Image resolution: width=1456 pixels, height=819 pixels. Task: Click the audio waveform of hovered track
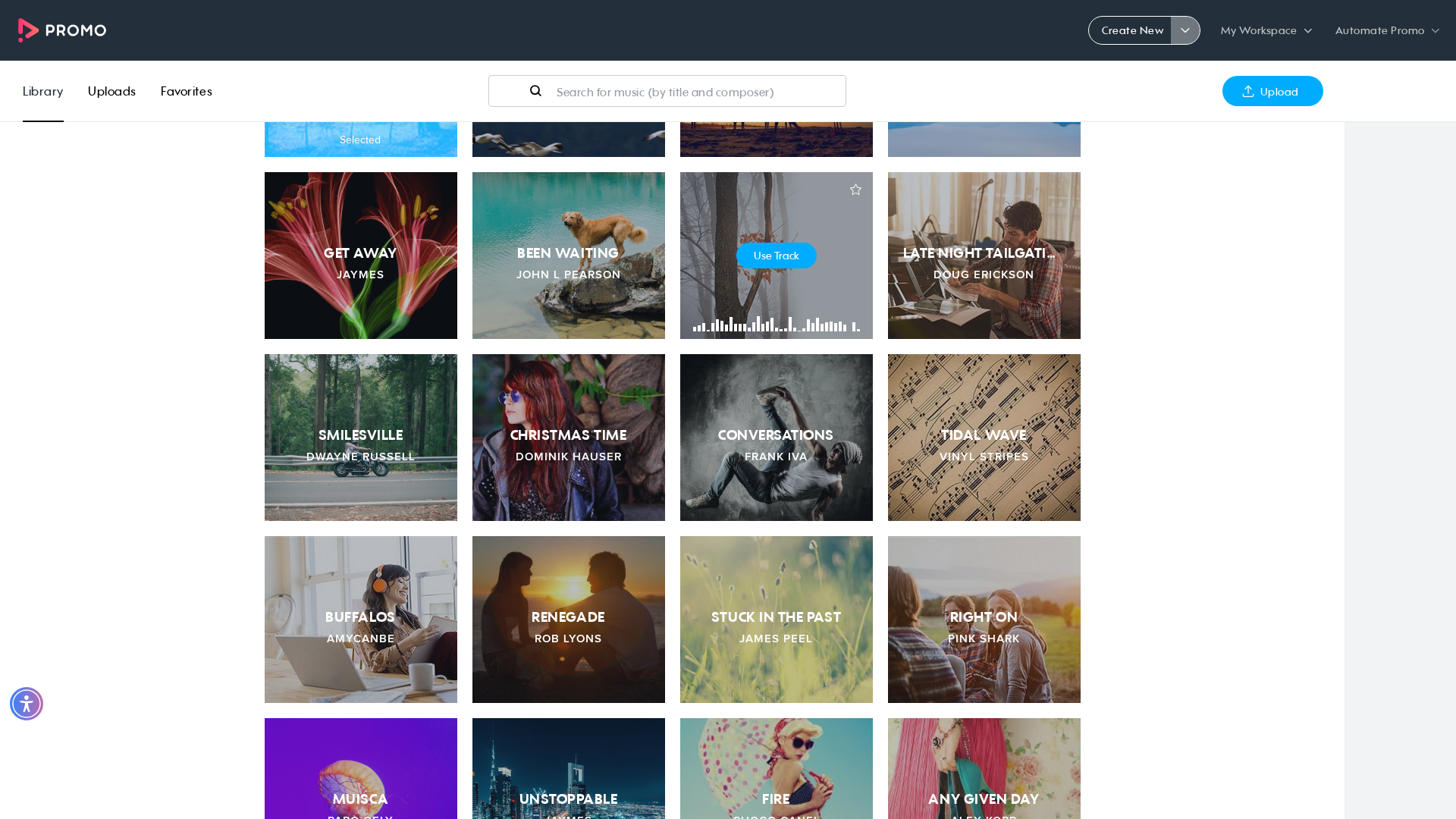pos(777,325)
